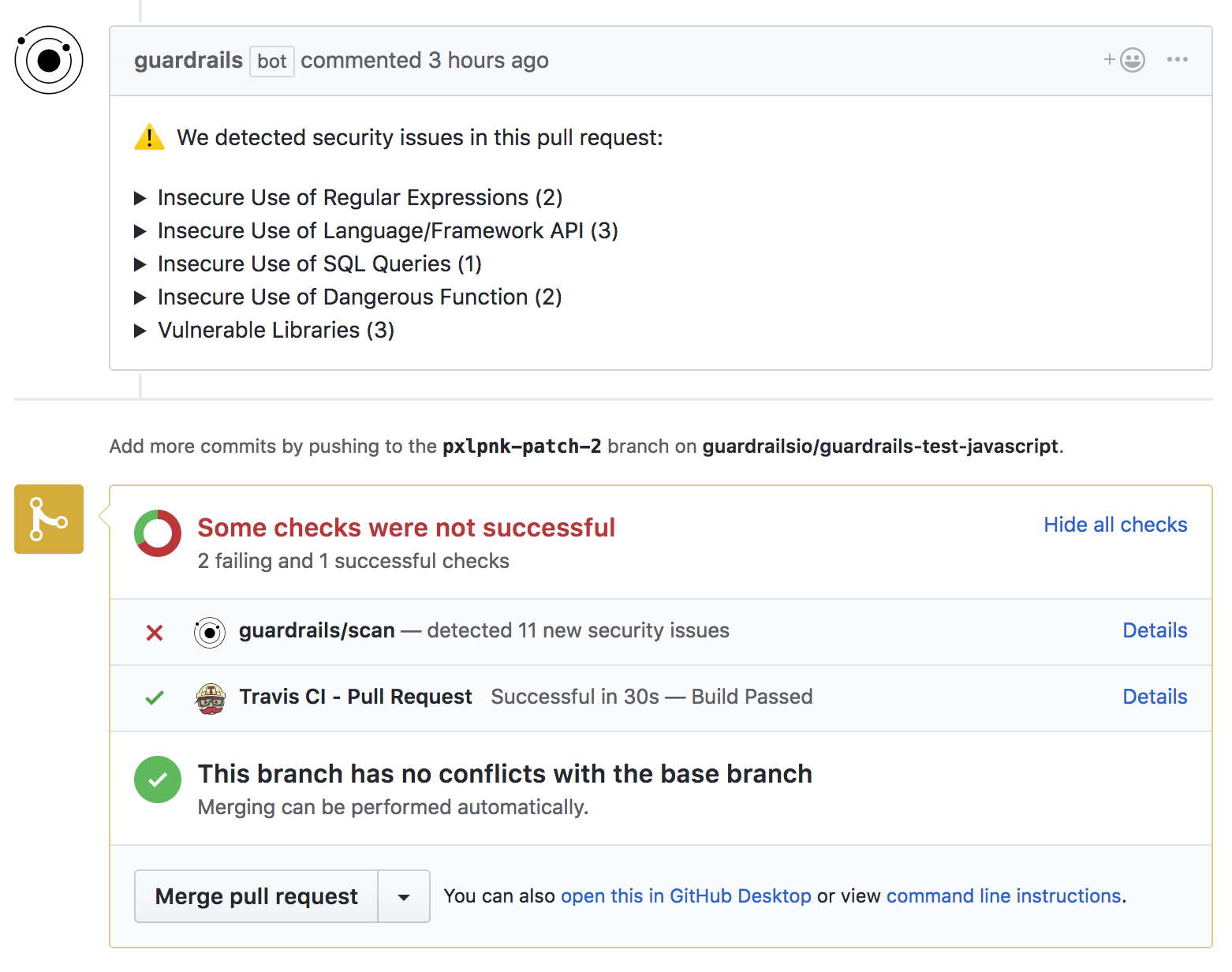Click the Travis CI mascot avatar
The image size is (1232, 972).
pos(211,698)
